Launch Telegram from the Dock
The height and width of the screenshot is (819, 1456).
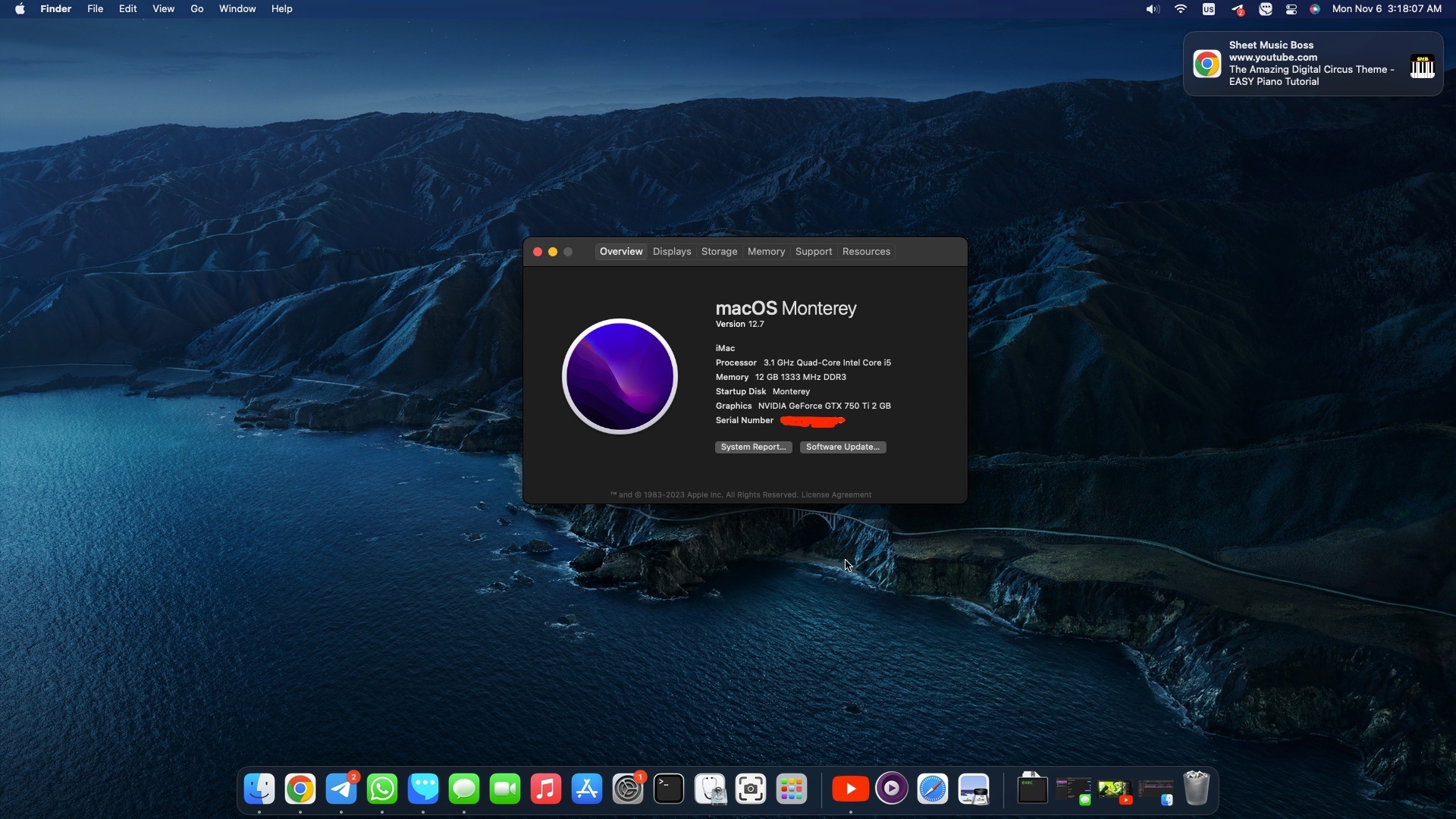click(x=341, y=789)
